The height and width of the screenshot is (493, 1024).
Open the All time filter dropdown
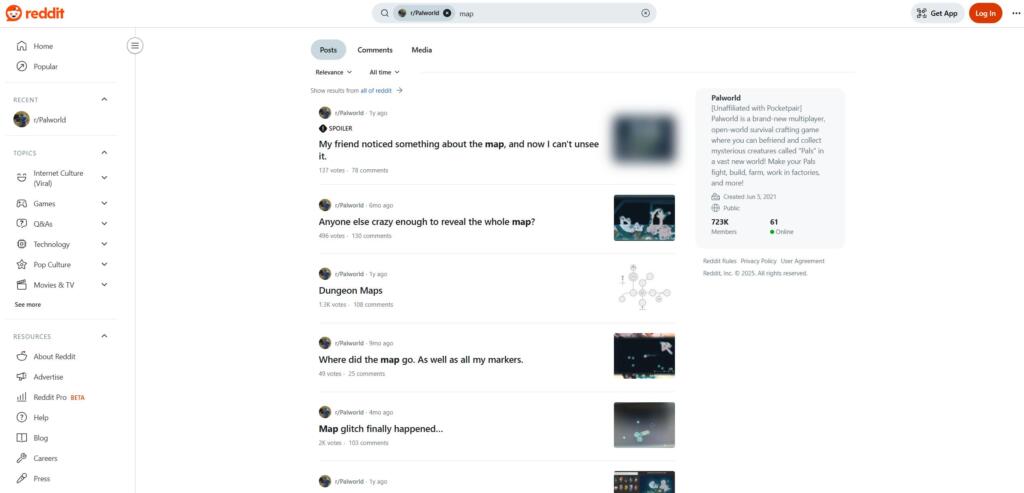coord(385,72)
